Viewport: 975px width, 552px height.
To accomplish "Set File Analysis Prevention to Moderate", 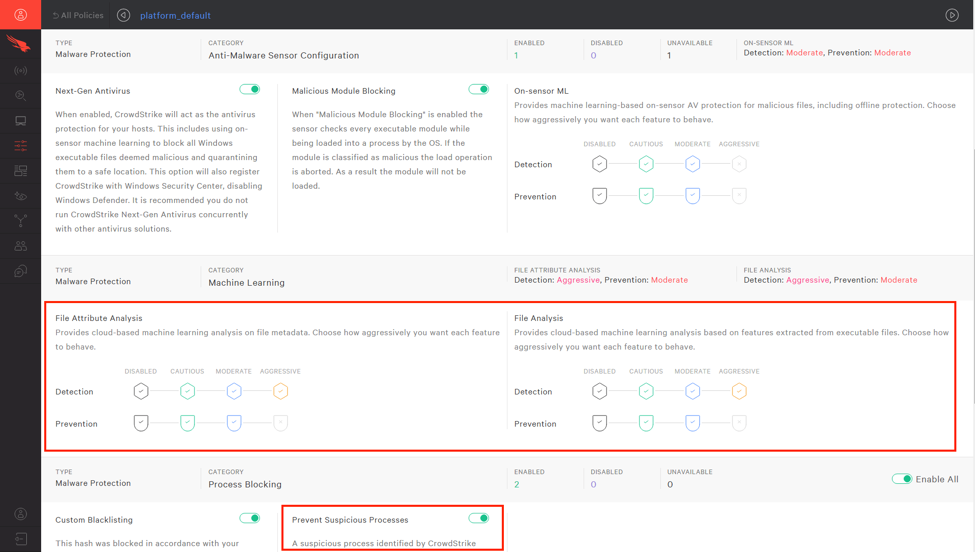I will click(693, 423).
